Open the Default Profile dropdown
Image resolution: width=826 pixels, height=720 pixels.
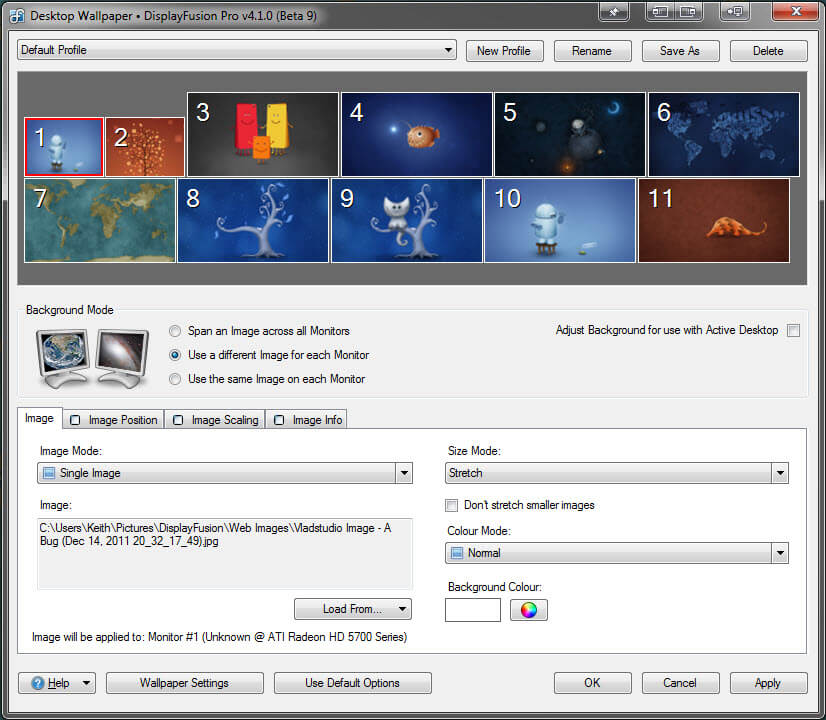(237, 50)
